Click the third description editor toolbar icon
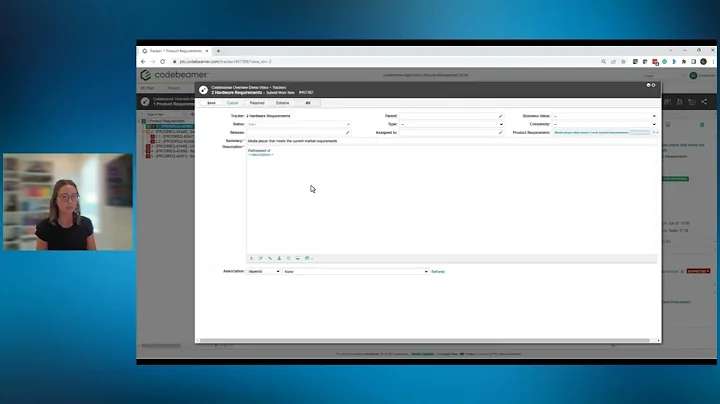This screenshot has width=720, height=404. pyautogui.click(x=270, y=258)
